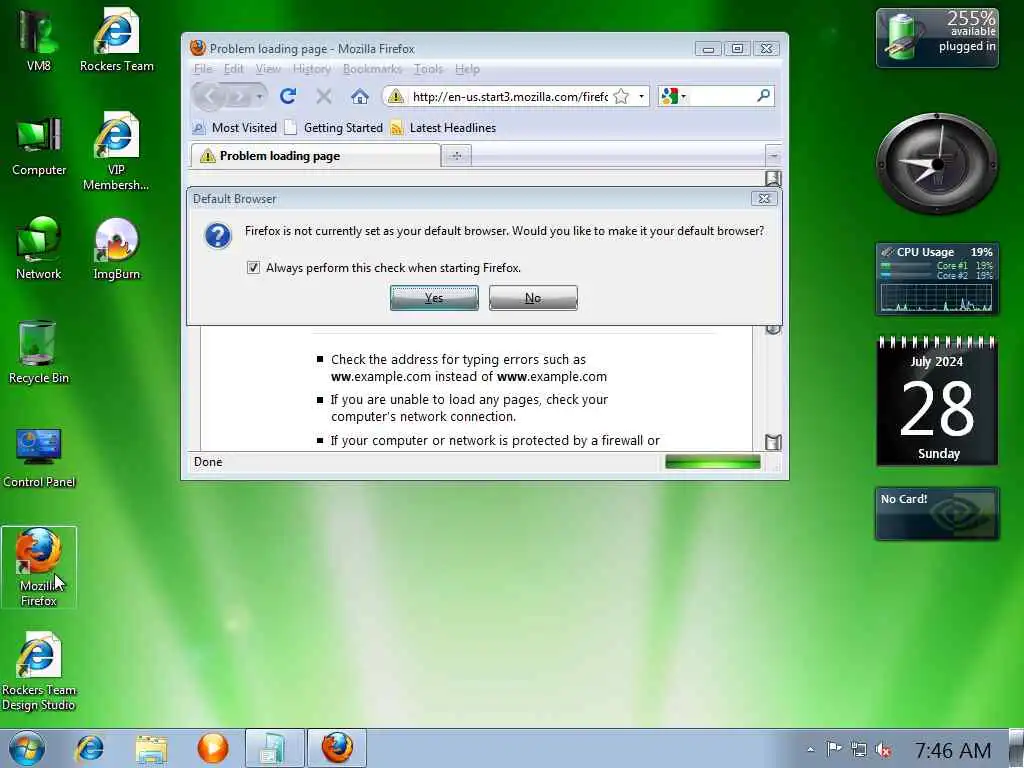Click the No Card NVIDIA gadget
The image size is (1024, 768).
point(936,513)
